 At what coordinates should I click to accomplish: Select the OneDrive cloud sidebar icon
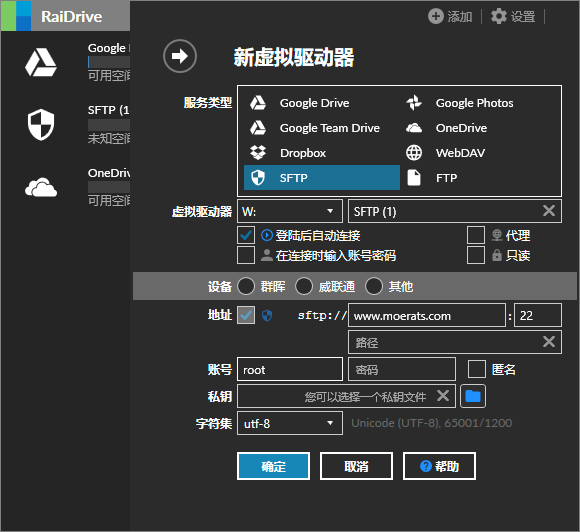click(41, 187)
